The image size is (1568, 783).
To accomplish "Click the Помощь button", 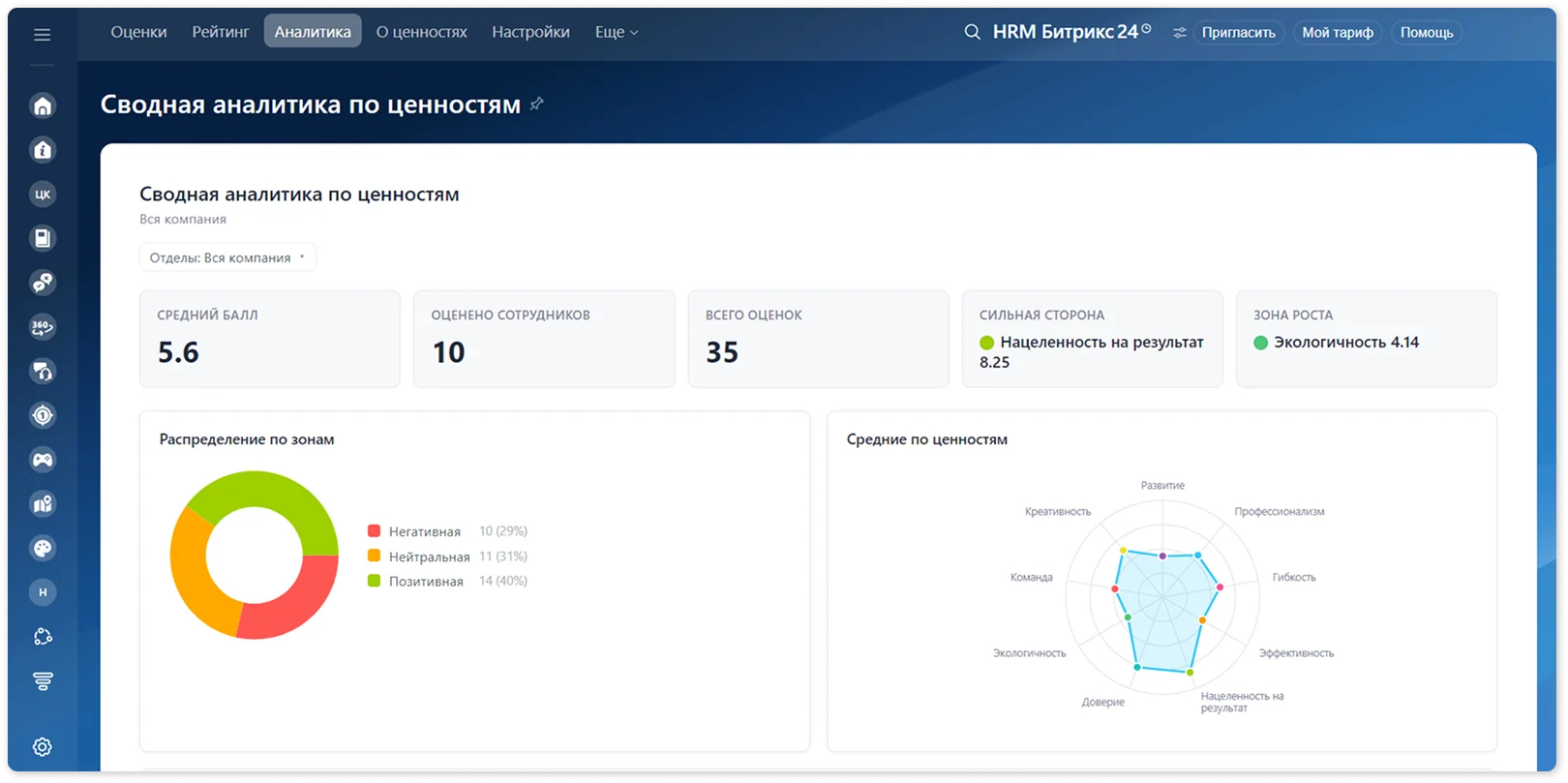I will (1427, 33).
